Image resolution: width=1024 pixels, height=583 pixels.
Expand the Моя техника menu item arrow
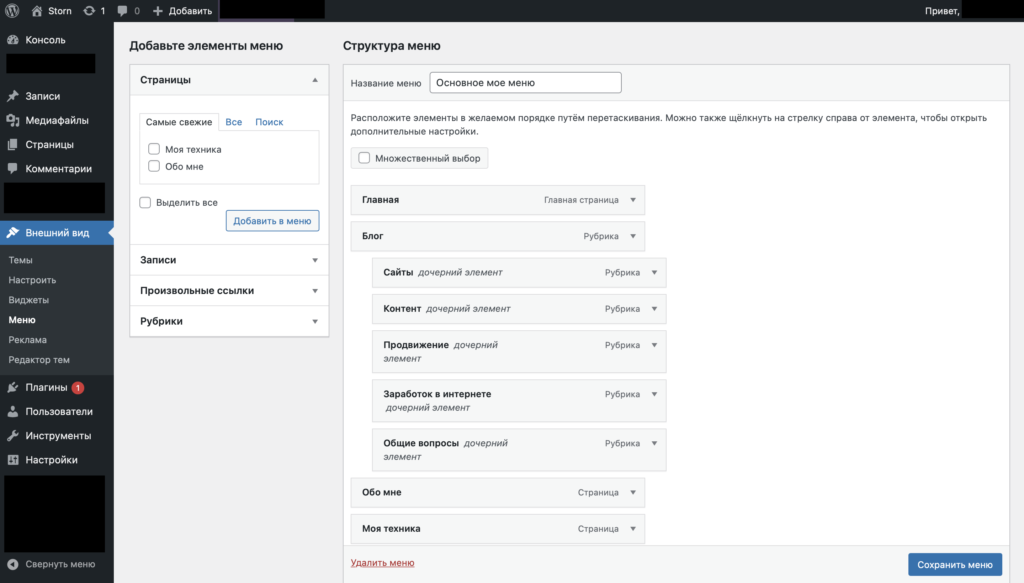[x=633, y=529]
